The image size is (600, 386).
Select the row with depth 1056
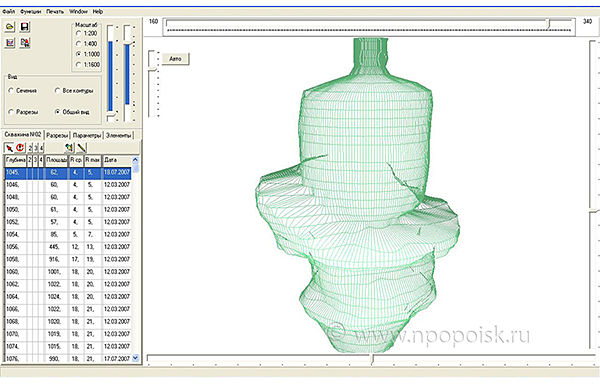point(68,247)
